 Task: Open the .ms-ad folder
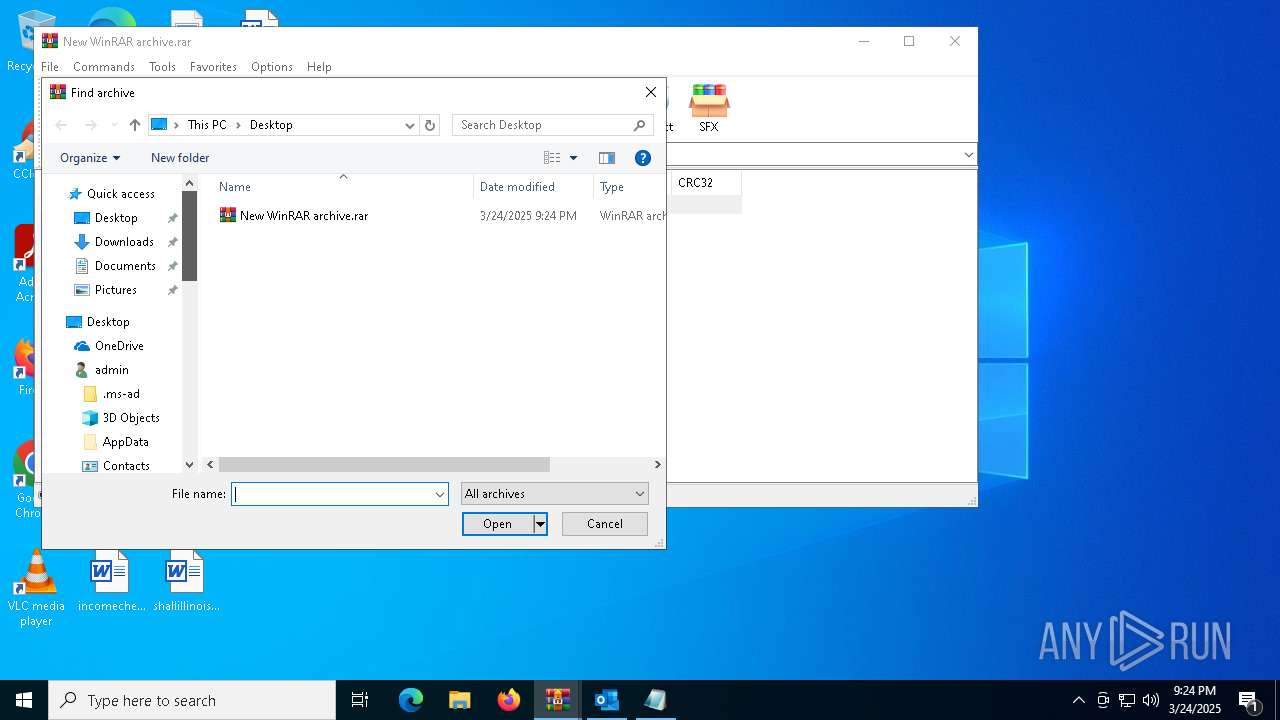click(121, 394)
